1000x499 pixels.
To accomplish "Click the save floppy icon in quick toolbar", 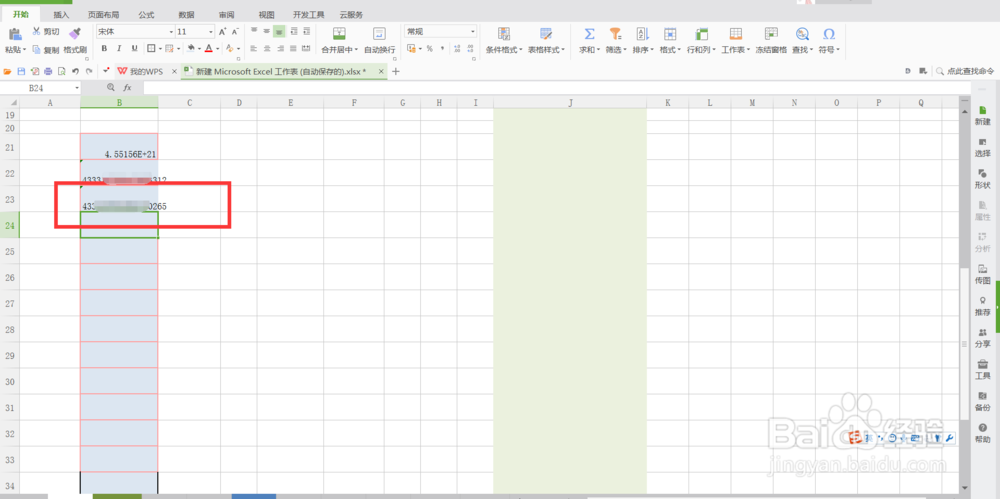I will [21, 71].
